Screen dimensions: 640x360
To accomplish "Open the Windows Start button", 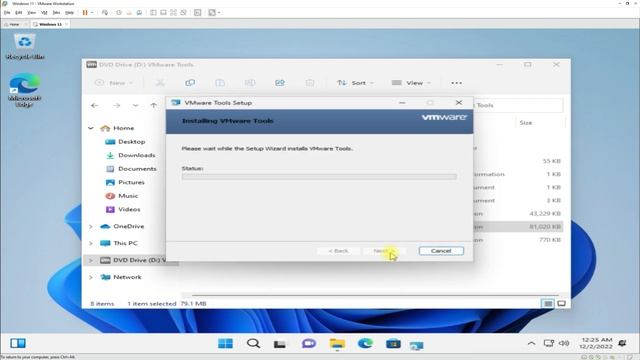I will pyautogui.click(x=225, y=344).
